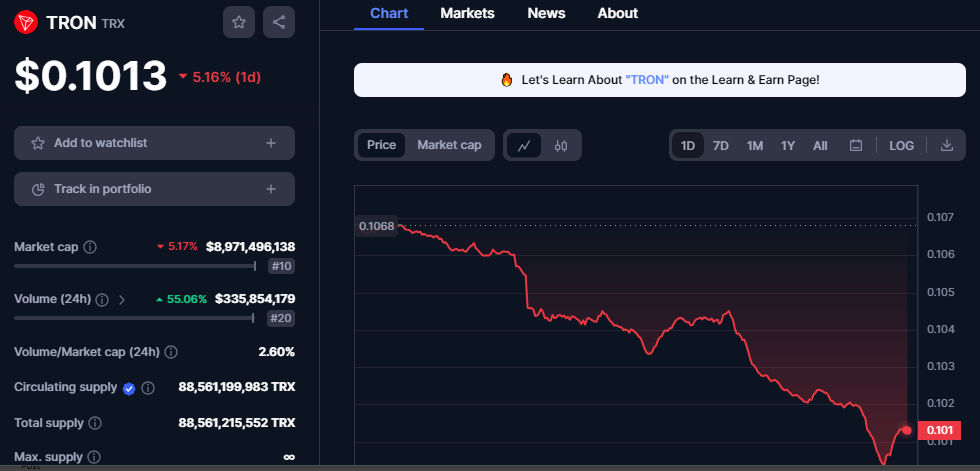
Task: Click the fire icon in the Learn banner
Action: click(x=506, y=80)
